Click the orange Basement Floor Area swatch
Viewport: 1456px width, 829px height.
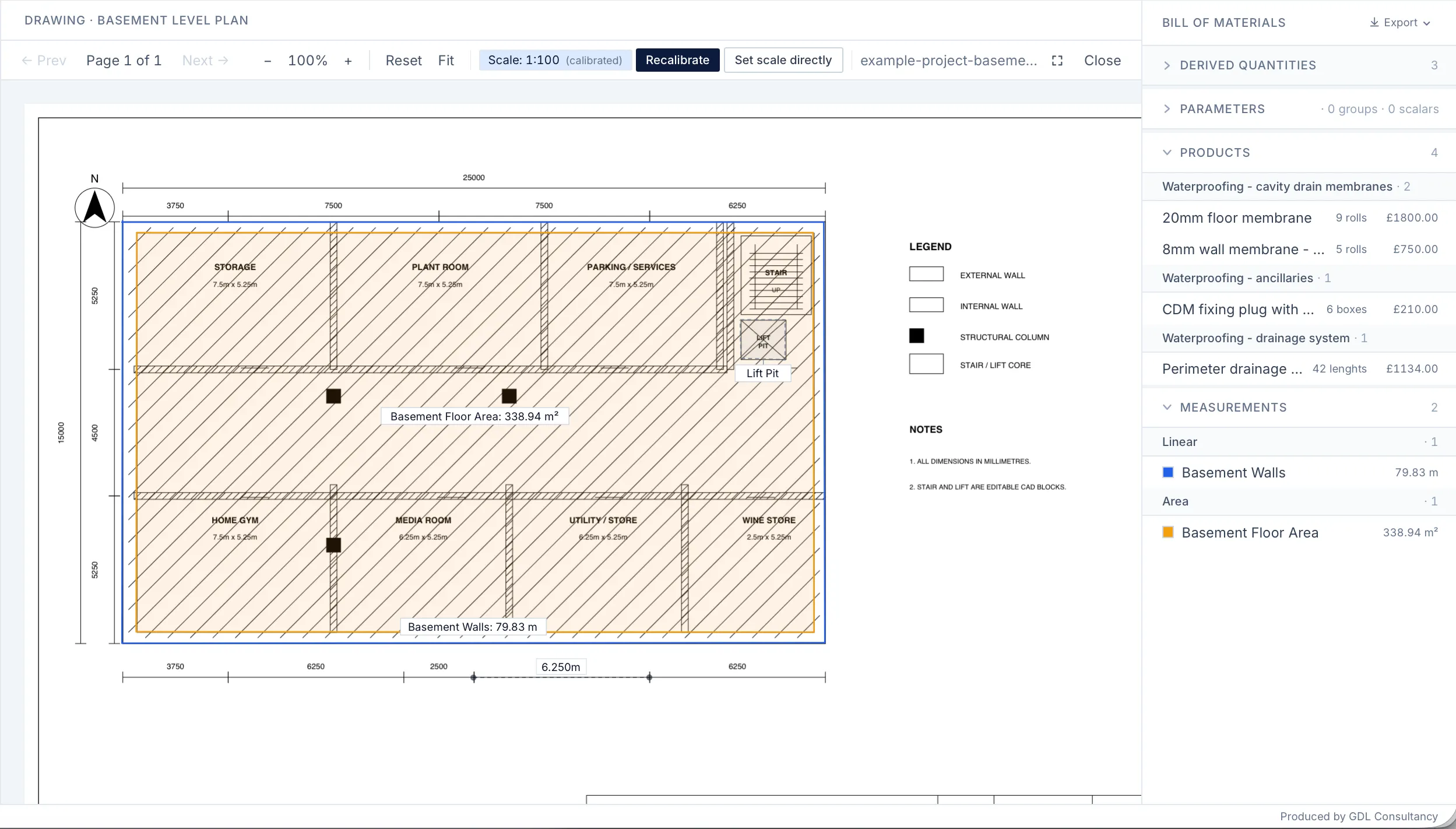click(1168, 532)
